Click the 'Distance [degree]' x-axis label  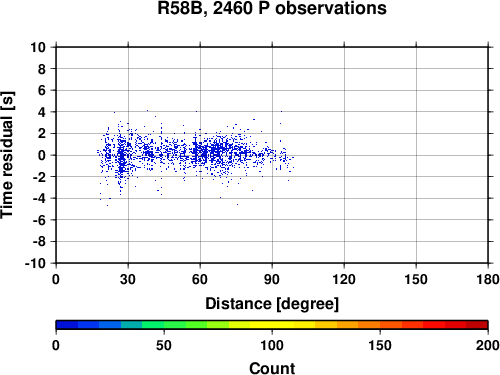272,304
